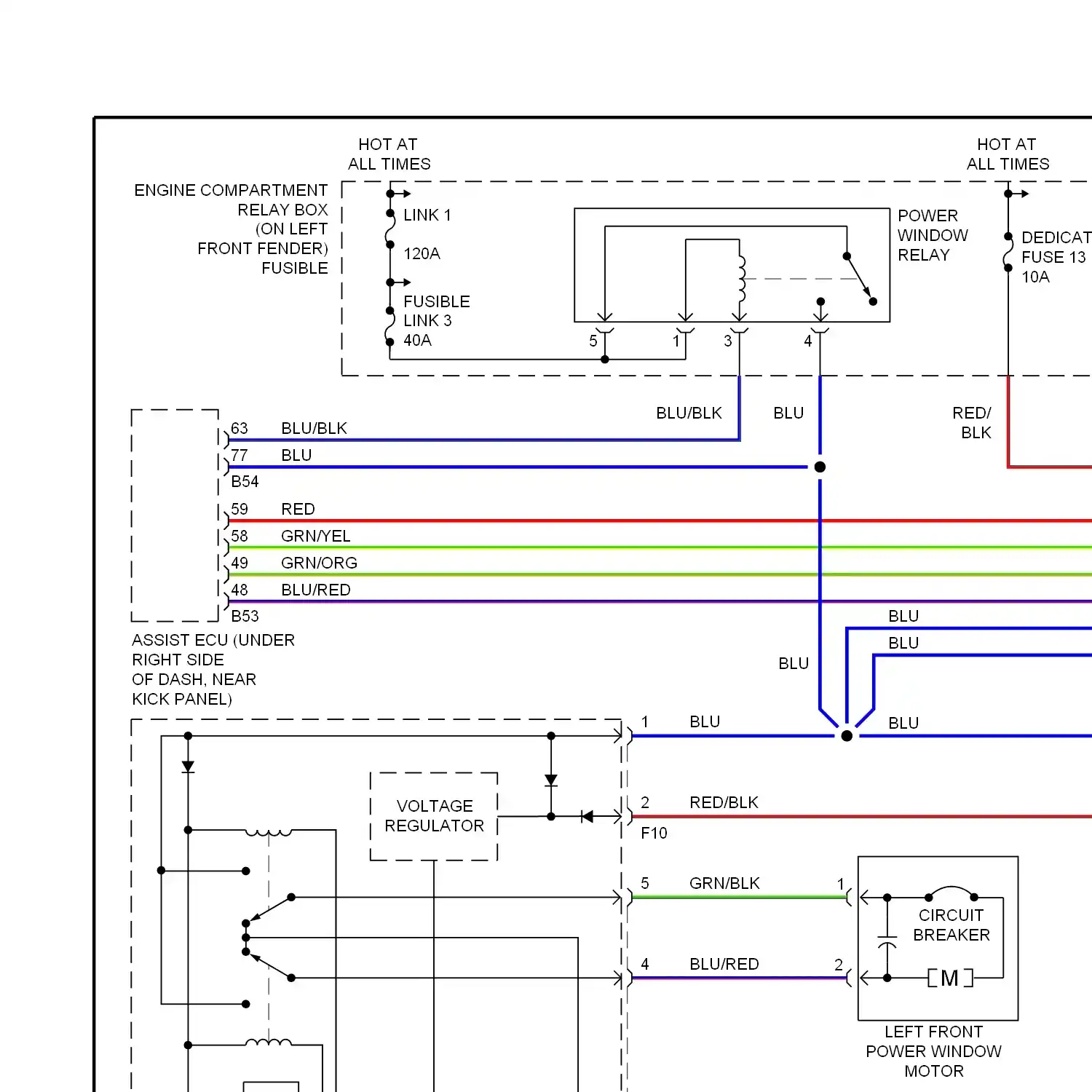The width and height of the screenshot is (1092, 1092).
Task: Select the RED/ BLK label under FUSE 13
Action: pyautogui.click(x=973, y=422)
